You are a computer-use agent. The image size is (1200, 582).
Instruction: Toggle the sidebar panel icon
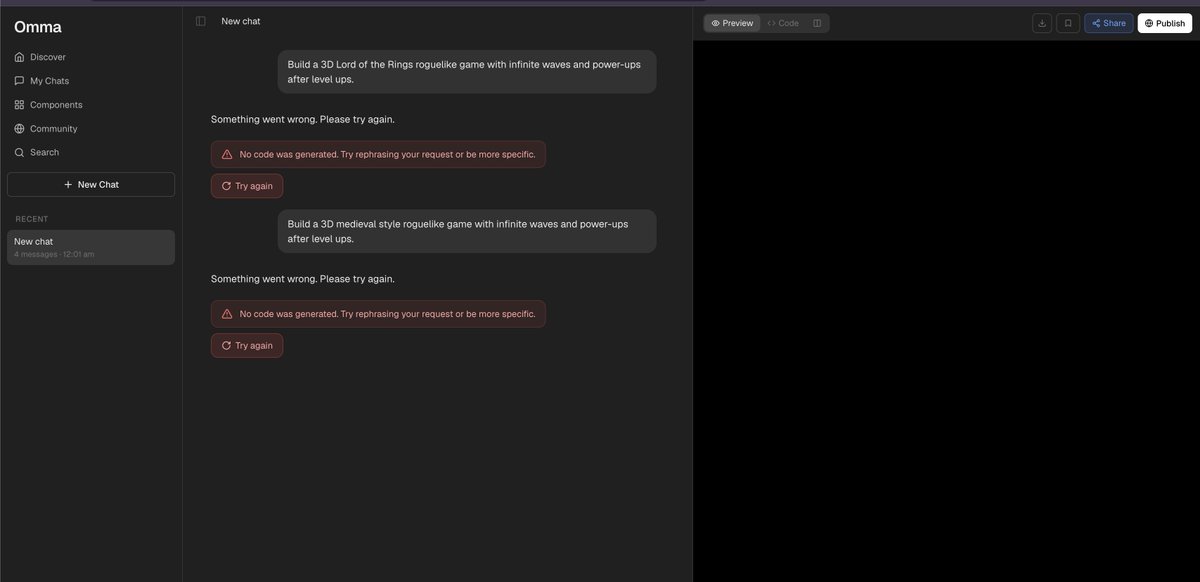tap(201, 21)
